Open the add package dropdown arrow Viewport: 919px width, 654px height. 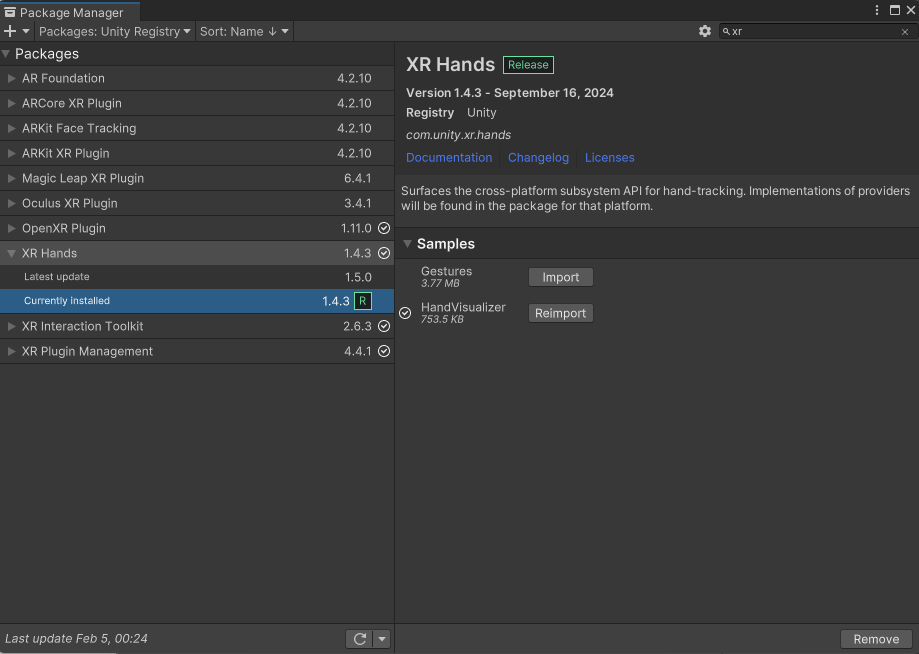pyautogui.click(x=26, y=31)
